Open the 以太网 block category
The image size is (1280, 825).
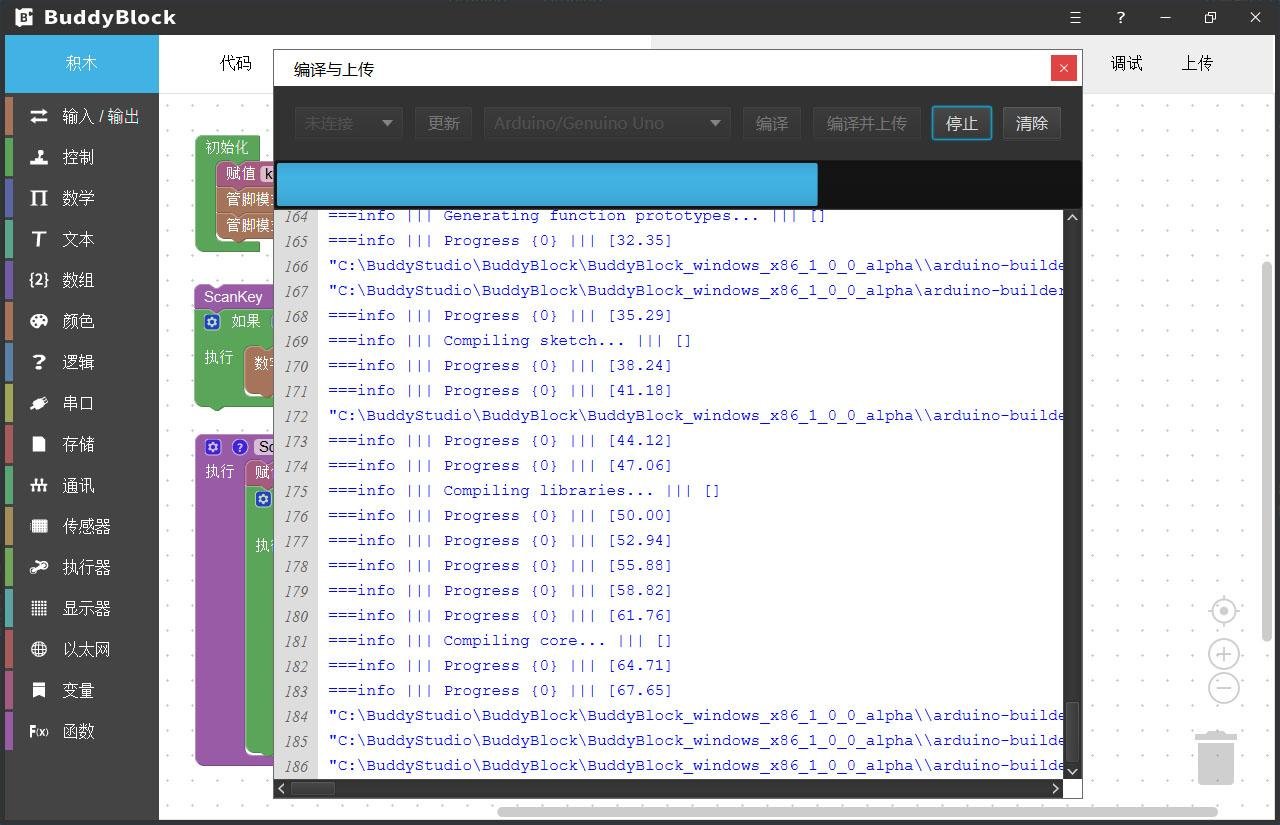pos(82,649)
